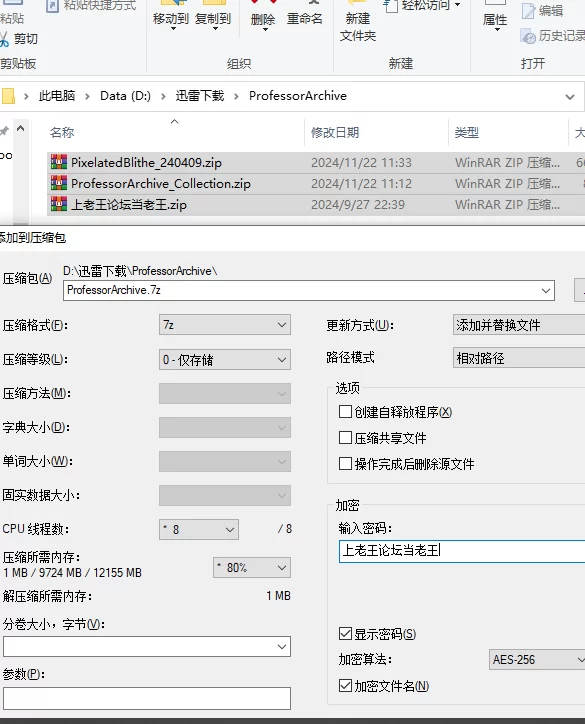Uncheck the 显示密码 checkbox
The height and width of the screenshot is (724, 585).
tap(345, 634)
